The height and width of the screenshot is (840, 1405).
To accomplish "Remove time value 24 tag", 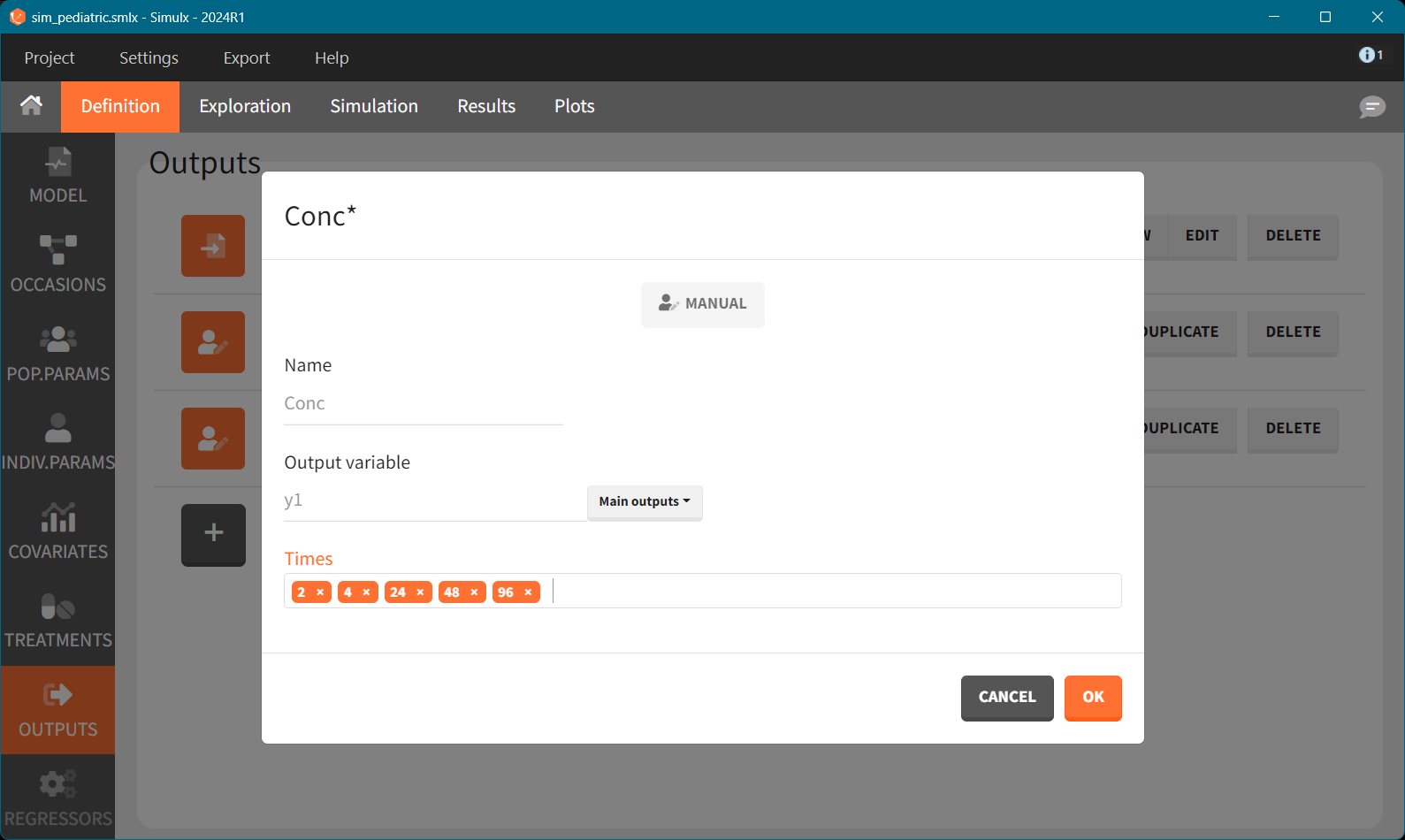I will click(x=420, y=592).
